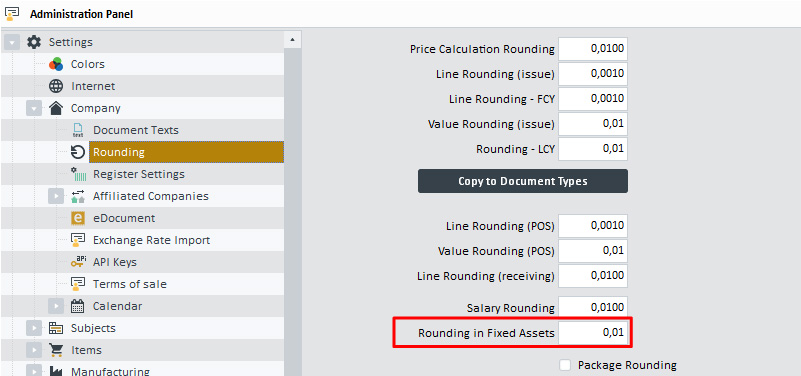The height and width of the screenshot is (376, 801).
Task: Click the Colors palette icon
Action: pos(56,64)
